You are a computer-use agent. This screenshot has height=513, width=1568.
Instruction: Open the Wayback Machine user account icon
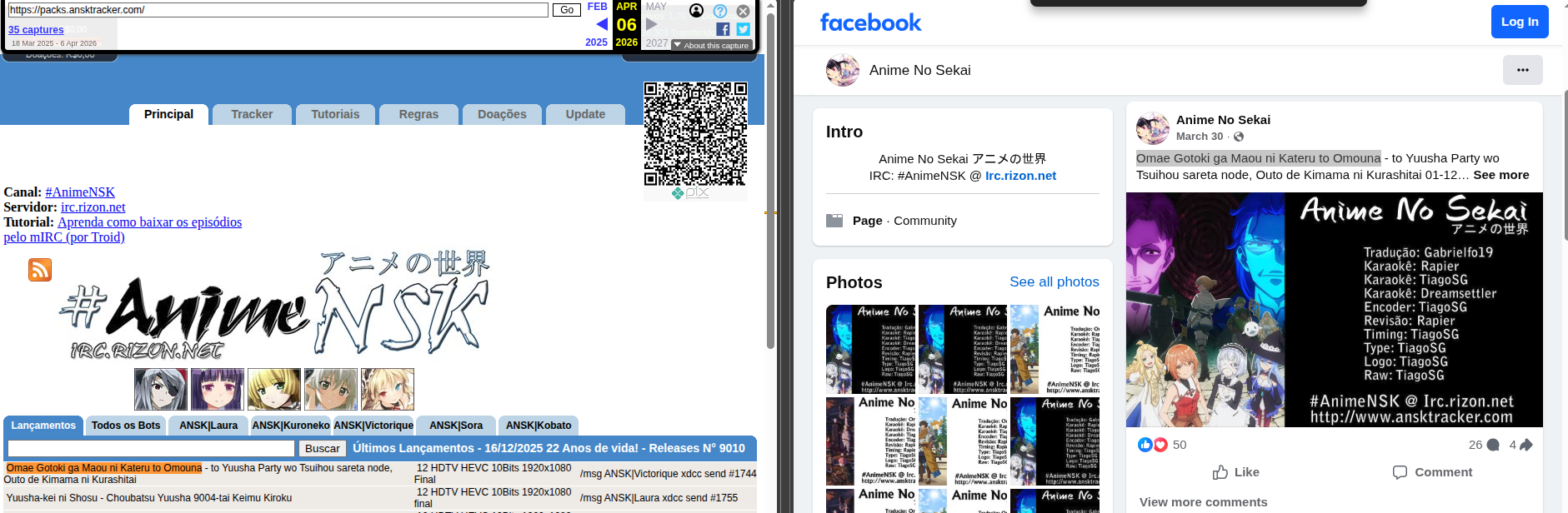pos(696,11)
